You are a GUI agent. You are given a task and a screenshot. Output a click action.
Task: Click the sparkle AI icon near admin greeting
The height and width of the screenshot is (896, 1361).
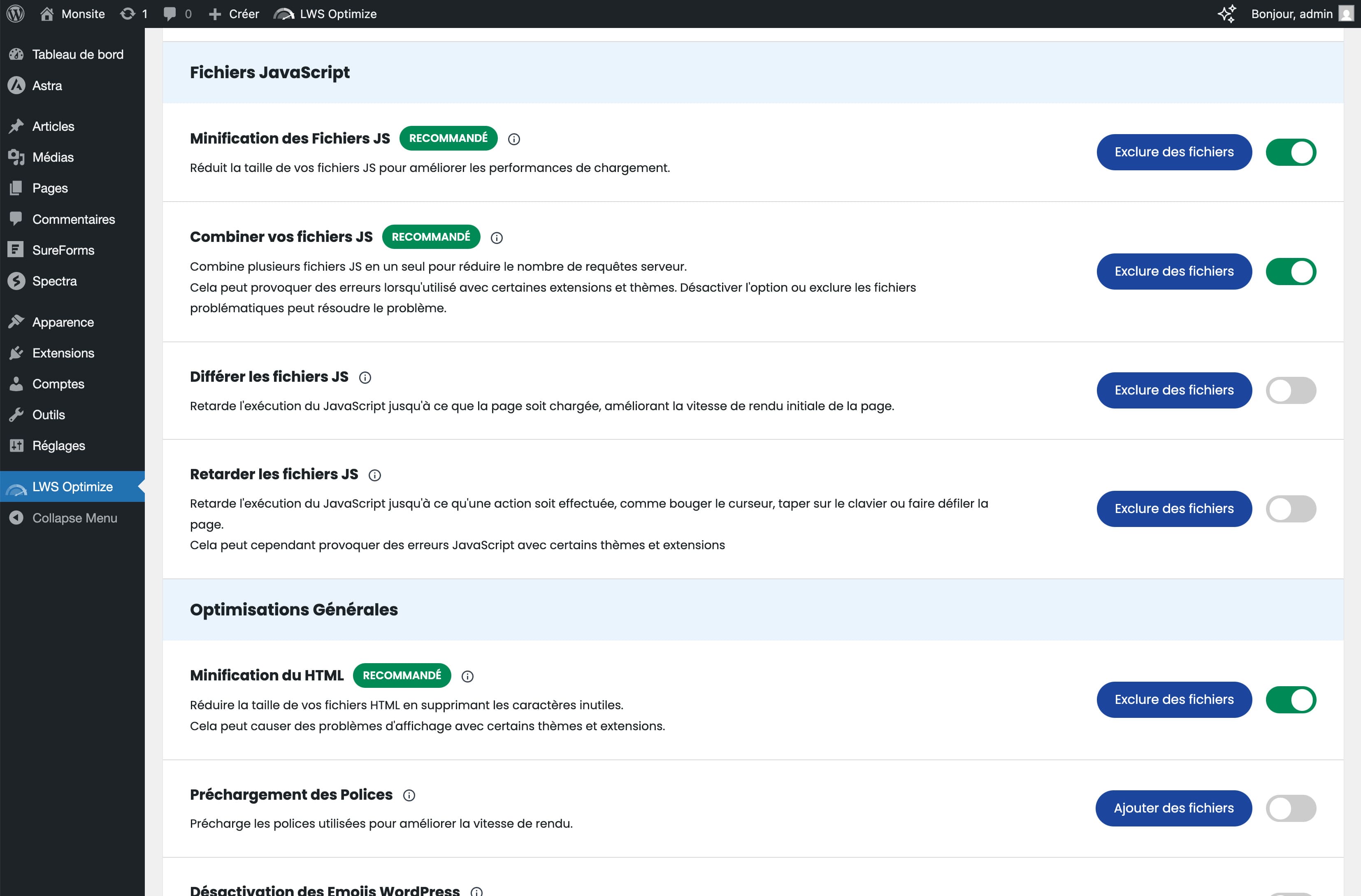(1226, 14)
